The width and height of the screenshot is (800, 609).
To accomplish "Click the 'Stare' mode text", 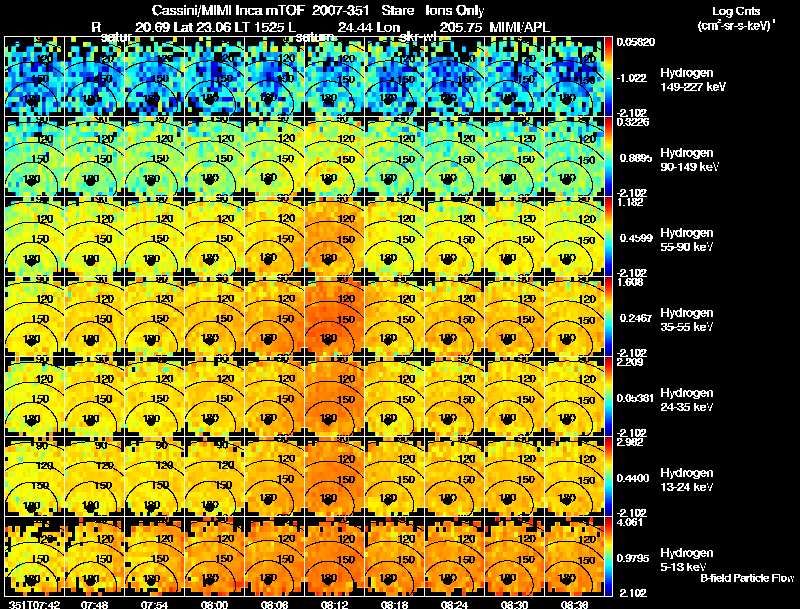I will coord(397,10).
